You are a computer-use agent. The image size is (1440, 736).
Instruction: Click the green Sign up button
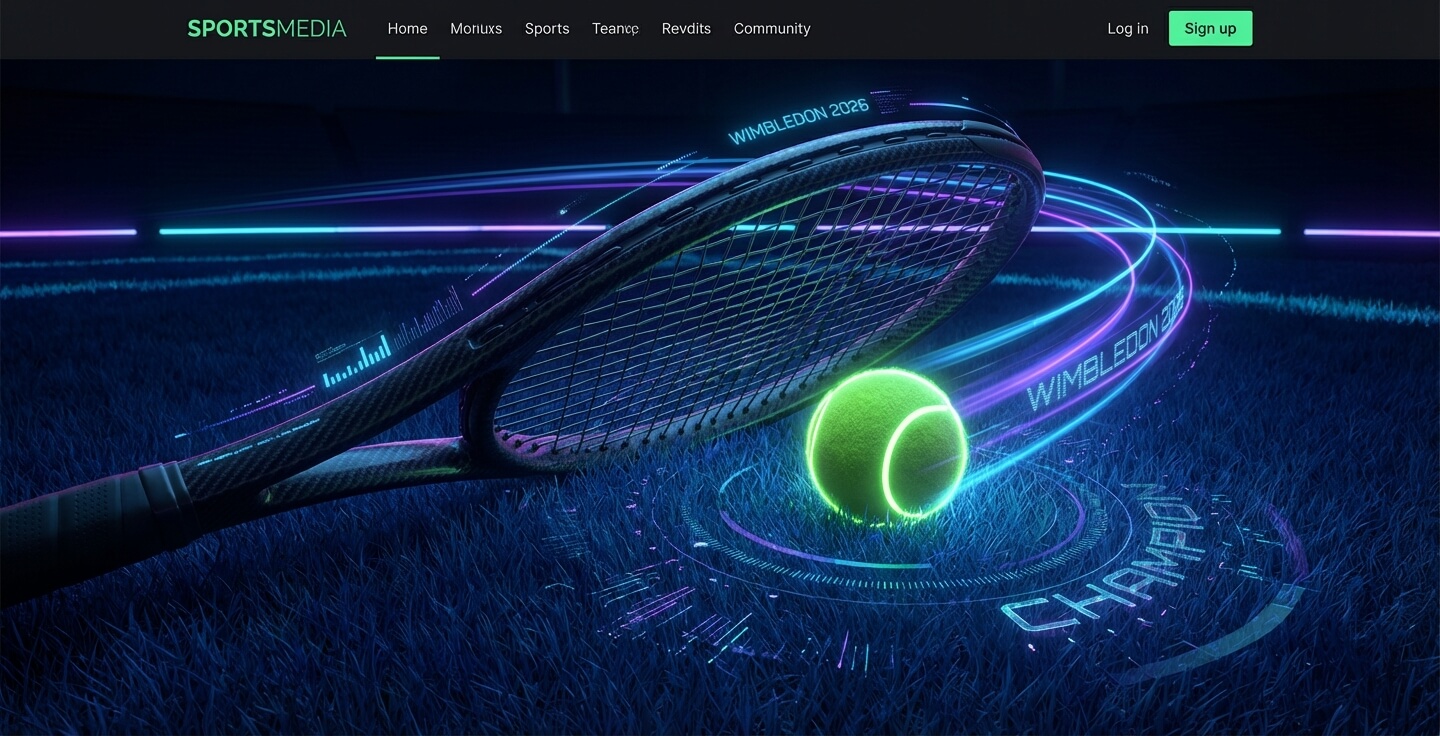[1210, 28]
